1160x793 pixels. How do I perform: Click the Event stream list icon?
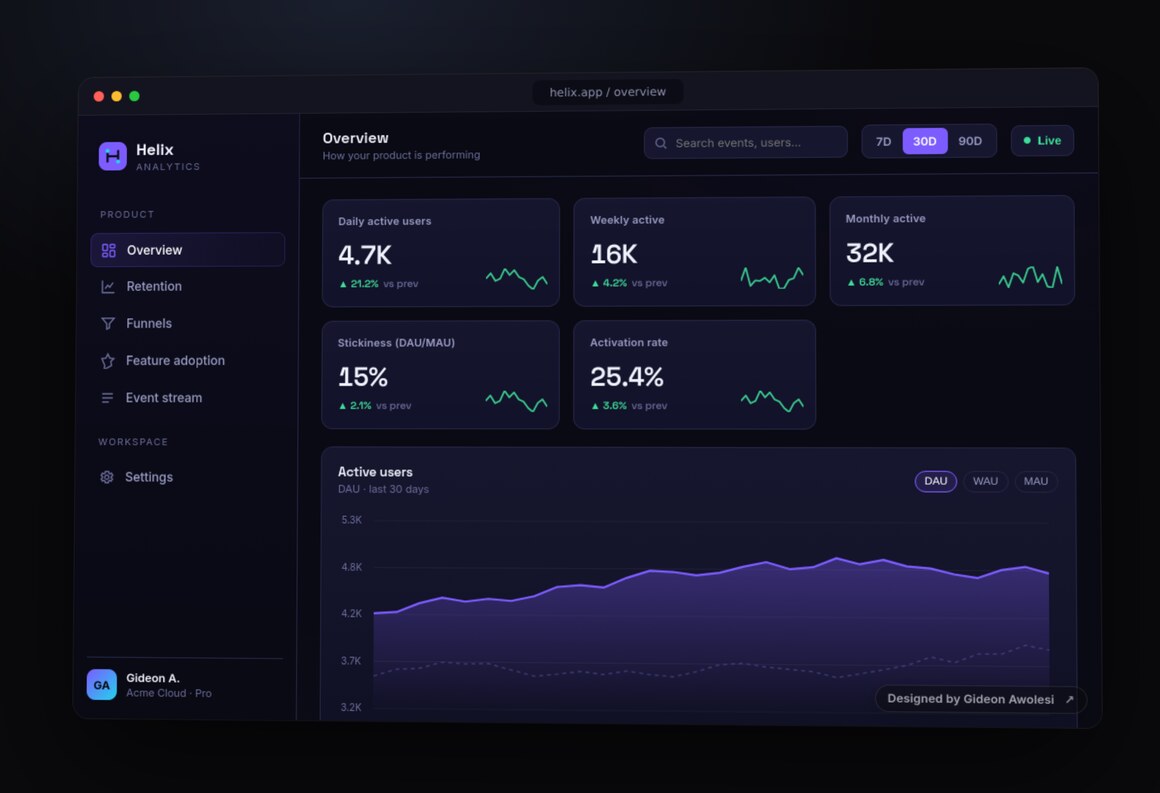click(107, 398)
